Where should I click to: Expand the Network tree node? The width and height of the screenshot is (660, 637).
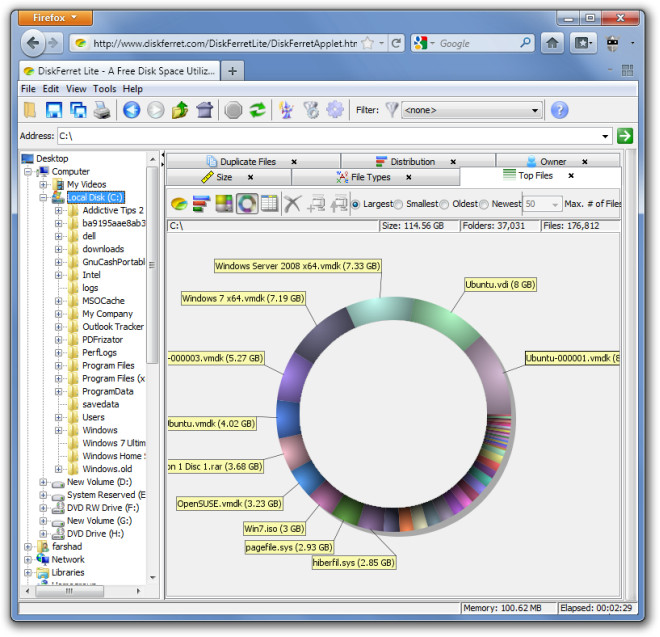click(28, 560)
